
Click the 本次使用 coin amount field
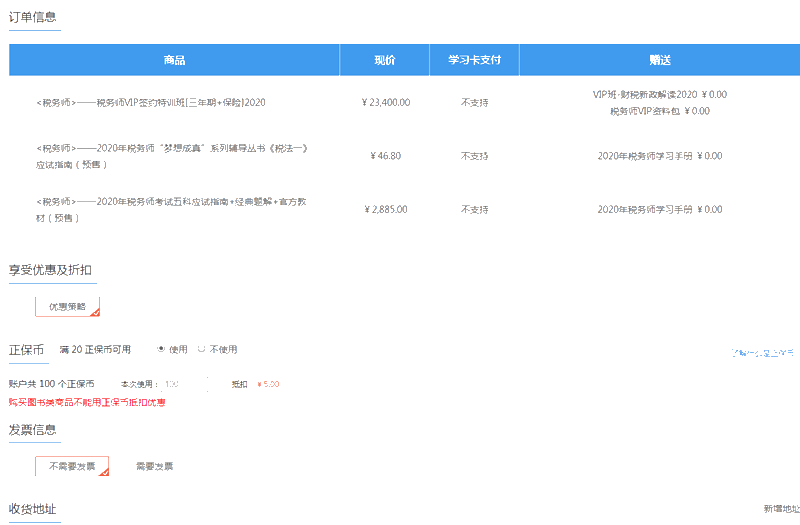coord(185,384)
